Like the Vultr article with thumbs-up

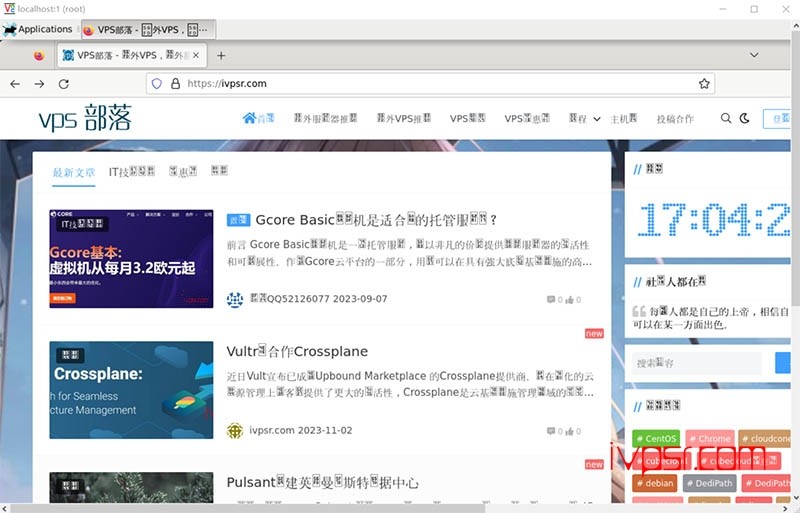tap(569, 431)
